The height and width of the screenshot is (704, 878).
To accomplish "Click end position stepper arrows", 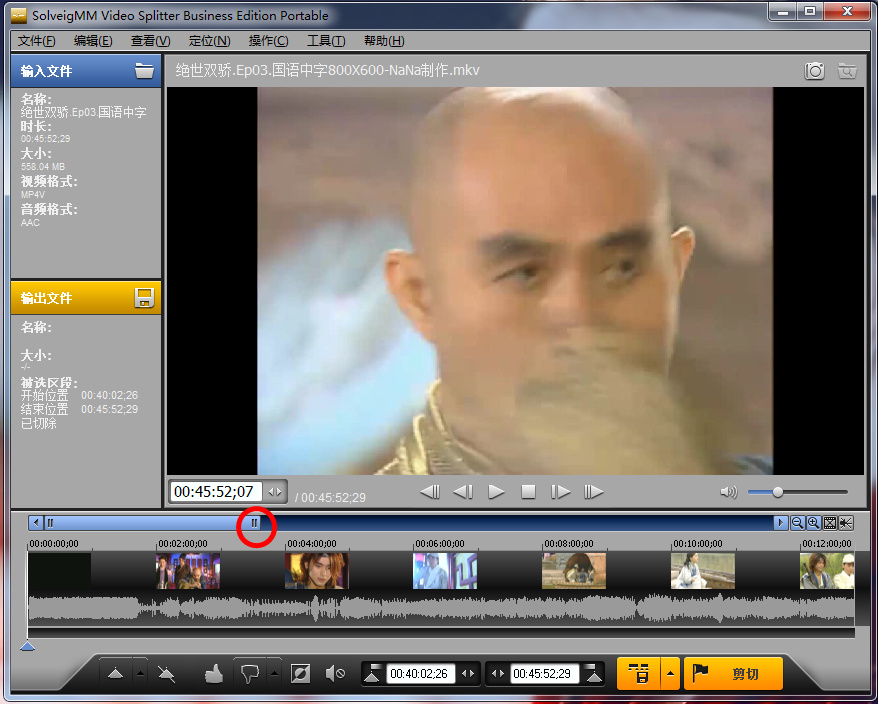I will [x=497, y=673].
